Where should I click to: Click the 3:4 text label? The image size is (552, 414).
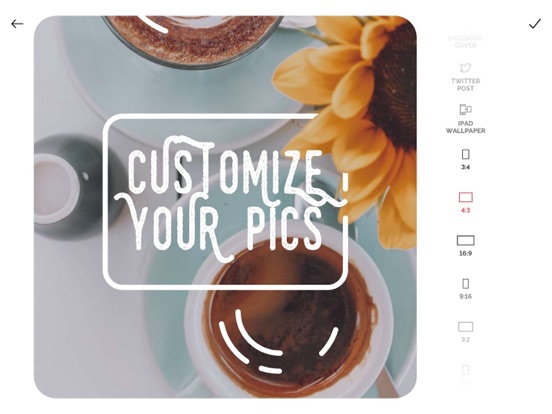(x=465, y=167)
